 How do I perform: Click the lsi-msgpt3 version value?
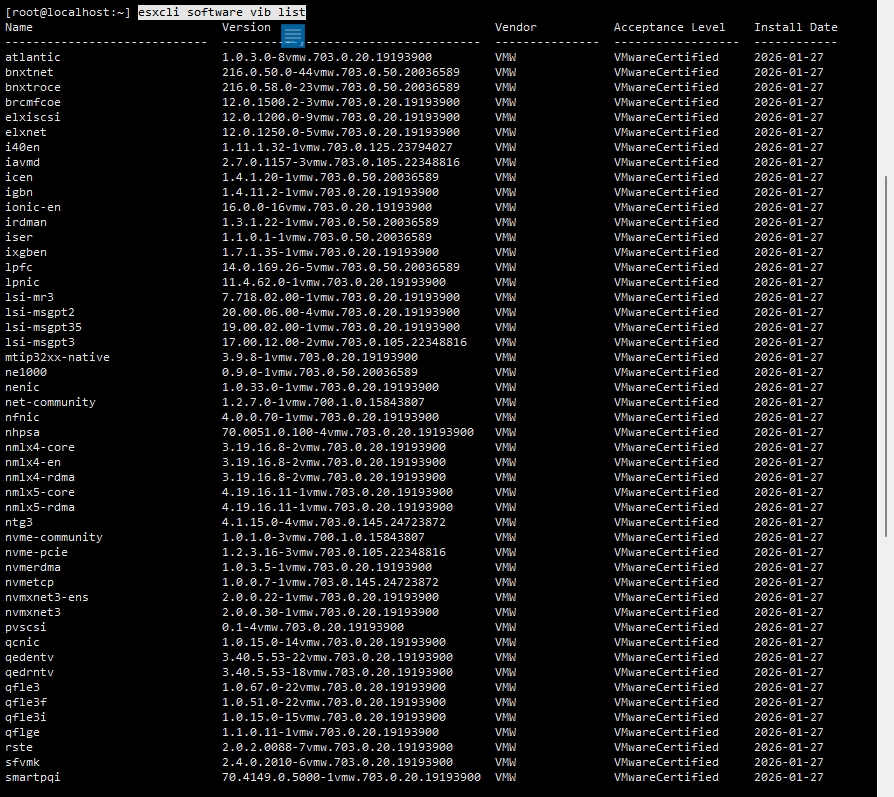[x=344, y=342]
